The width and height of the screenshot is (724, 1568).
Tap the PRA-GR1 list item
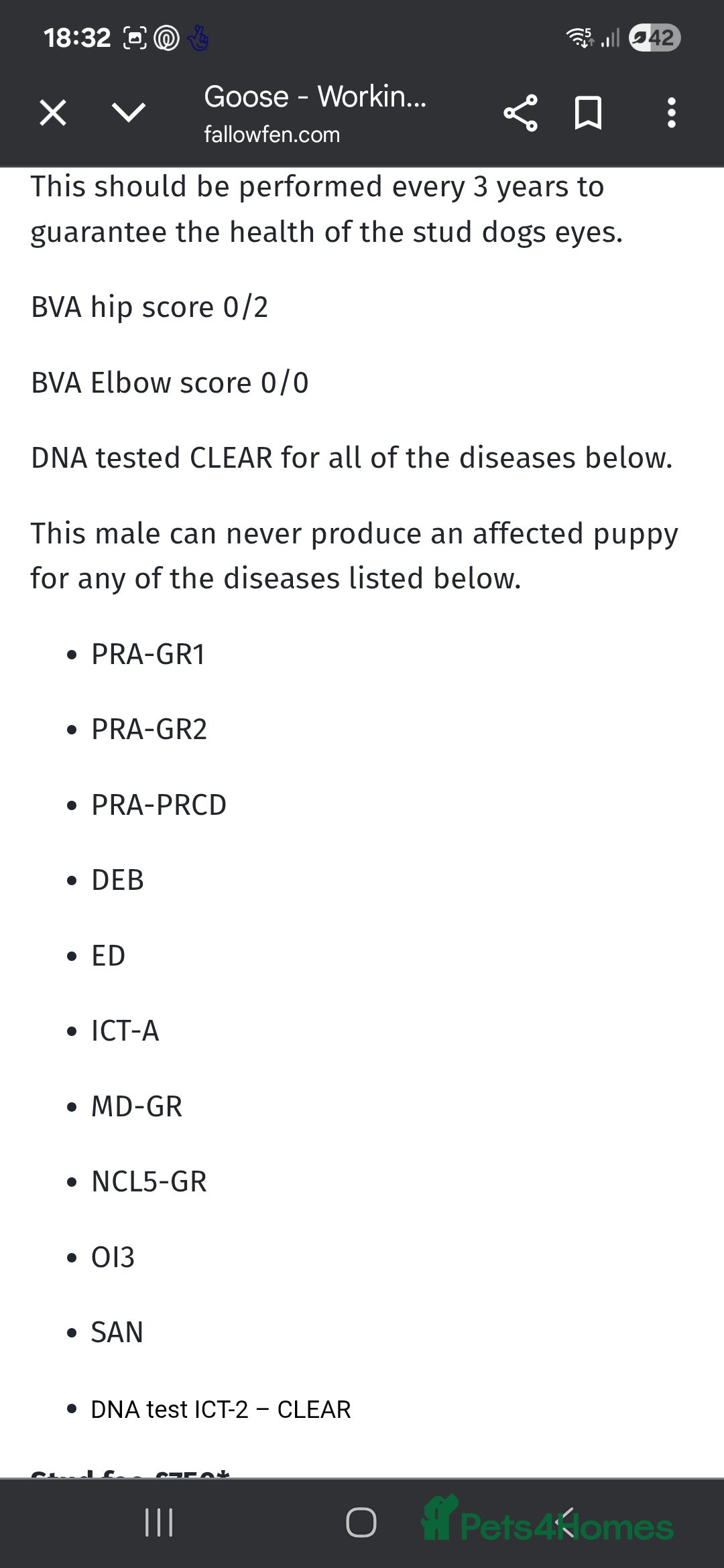tap(148, 655)
